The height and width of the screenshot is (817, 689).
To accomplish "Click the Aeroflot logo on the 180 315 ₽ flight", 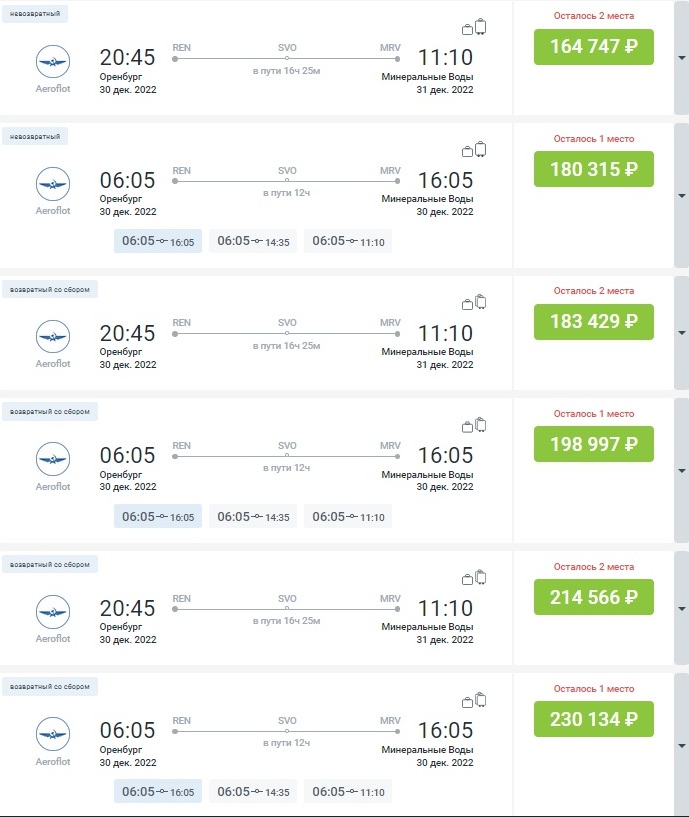I will click(53, 185).
